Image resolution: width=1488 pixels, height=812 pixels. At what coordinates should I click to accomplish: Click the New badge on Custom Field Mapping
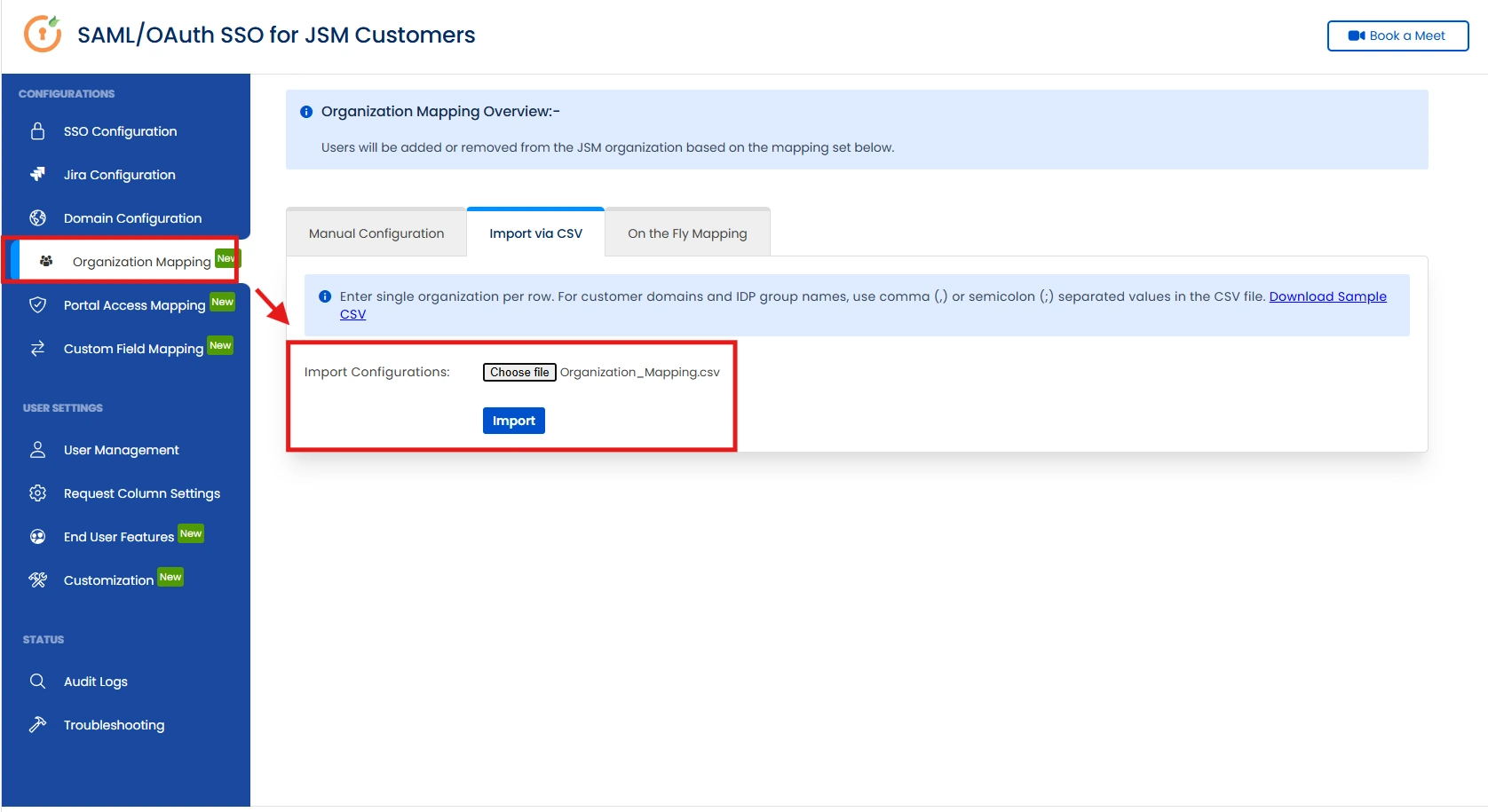[x=220, y=345]
